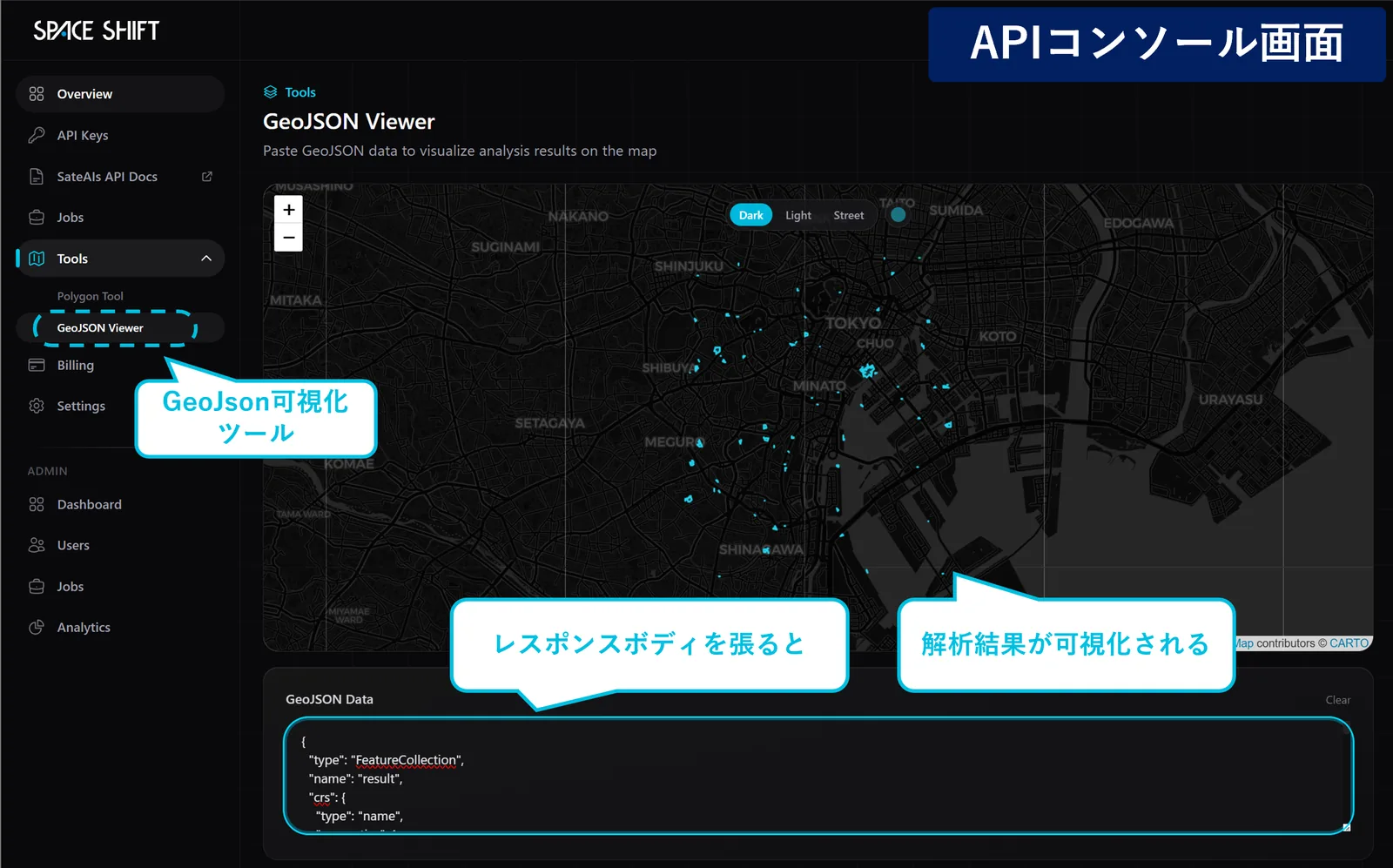Click the ADMIN section label
The height and width of the screenshot is (868, 1393).
(47, 471)
